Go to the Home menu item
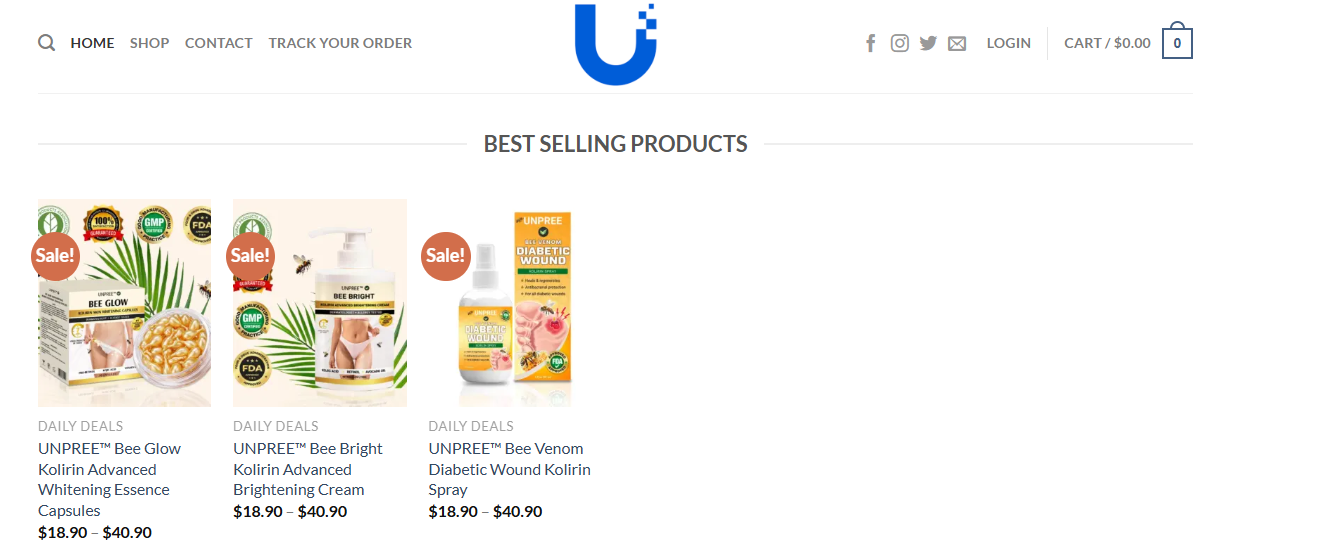Image resolution: width=1322 pixels, height=555 pixels. [92, 43]
